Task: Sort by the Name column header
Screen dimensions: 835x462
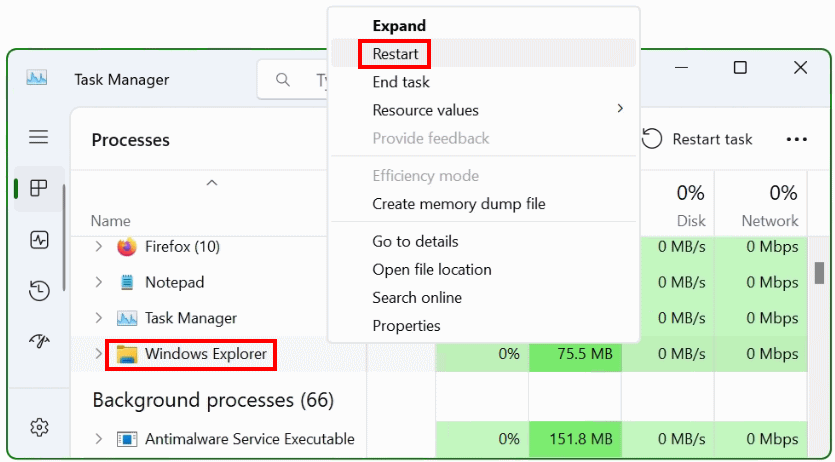Action: (111, 221)
